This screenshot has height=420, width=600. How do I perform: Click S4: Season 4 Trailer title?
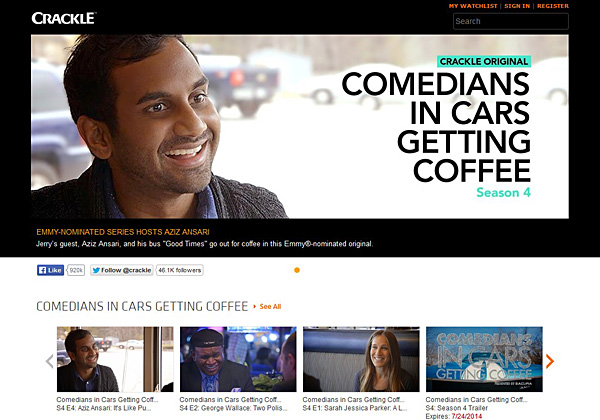(457, 408)
